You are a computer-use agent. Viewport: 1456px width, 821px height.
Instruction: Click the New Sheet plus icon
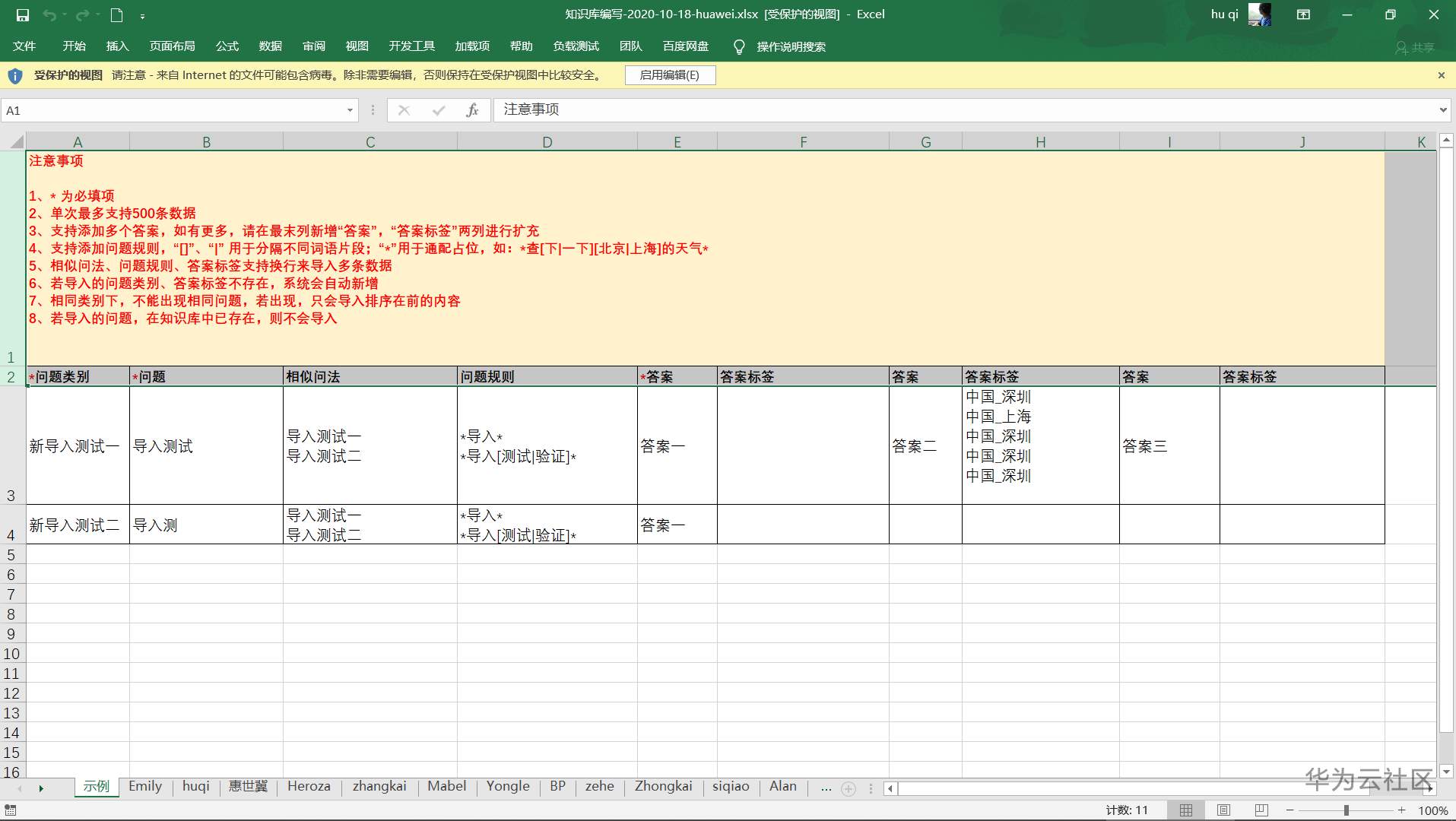tap(849, 789)
